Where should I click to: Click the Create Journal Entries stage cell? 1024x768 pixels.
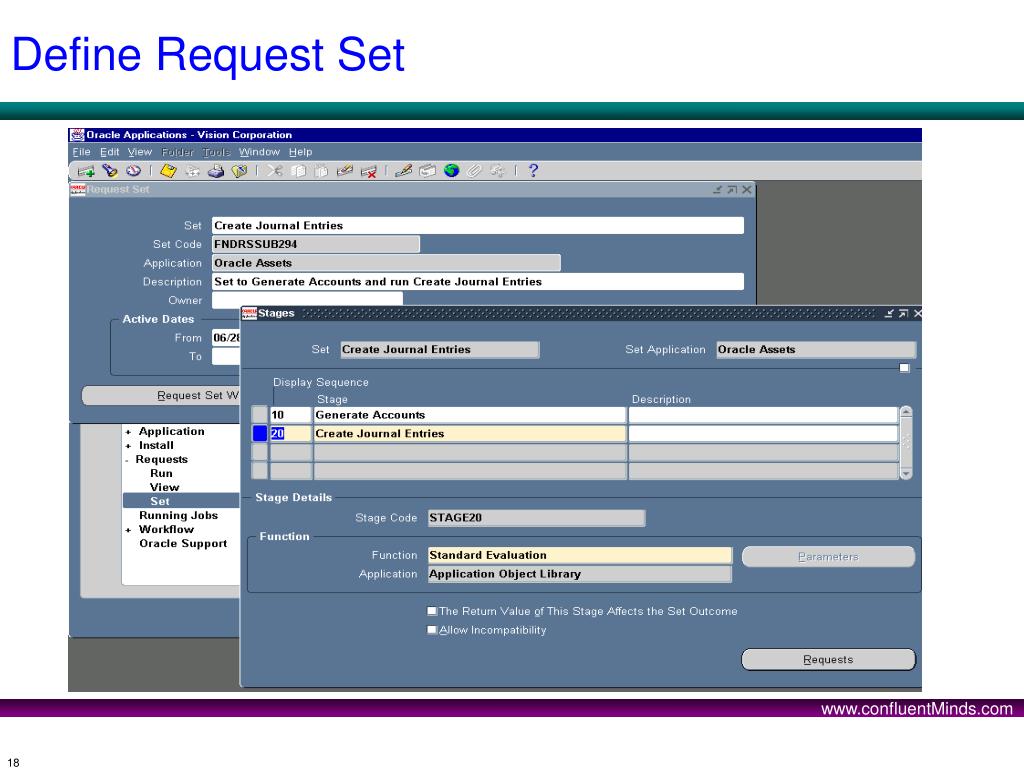470,434
